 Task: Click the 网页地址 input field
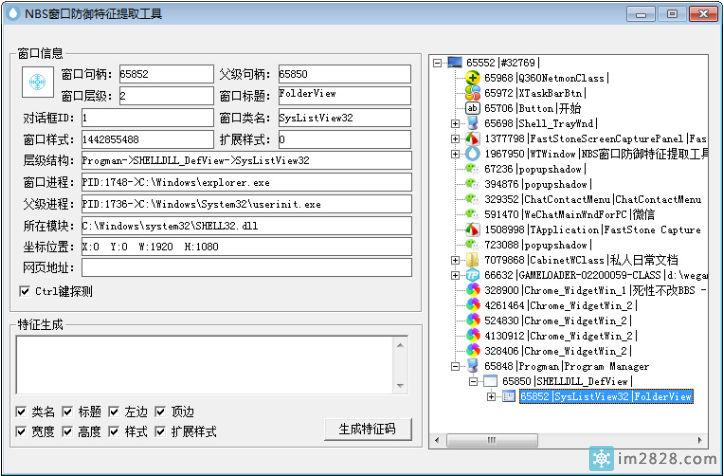245,267
